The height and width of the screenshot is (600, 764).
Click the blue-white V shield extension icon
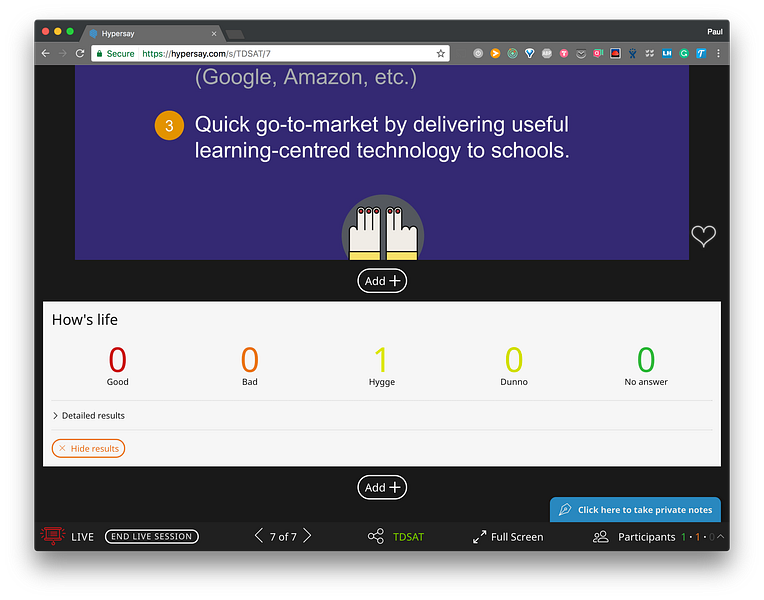[530, 54]
